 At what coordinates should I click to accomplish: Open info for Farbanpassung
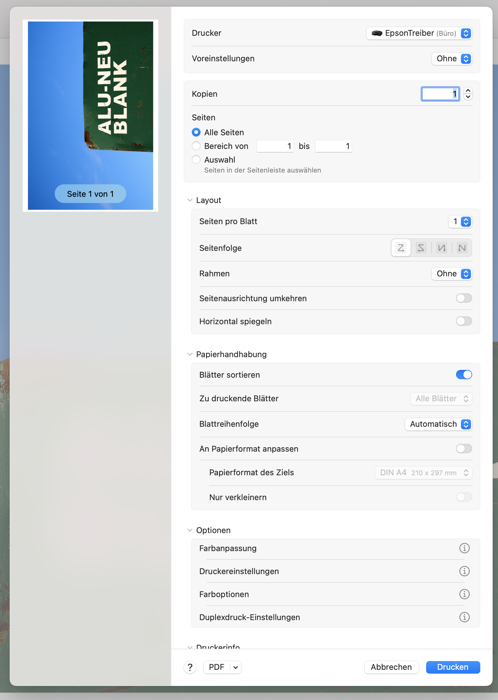pyautogui.click(x=464, y=548)
